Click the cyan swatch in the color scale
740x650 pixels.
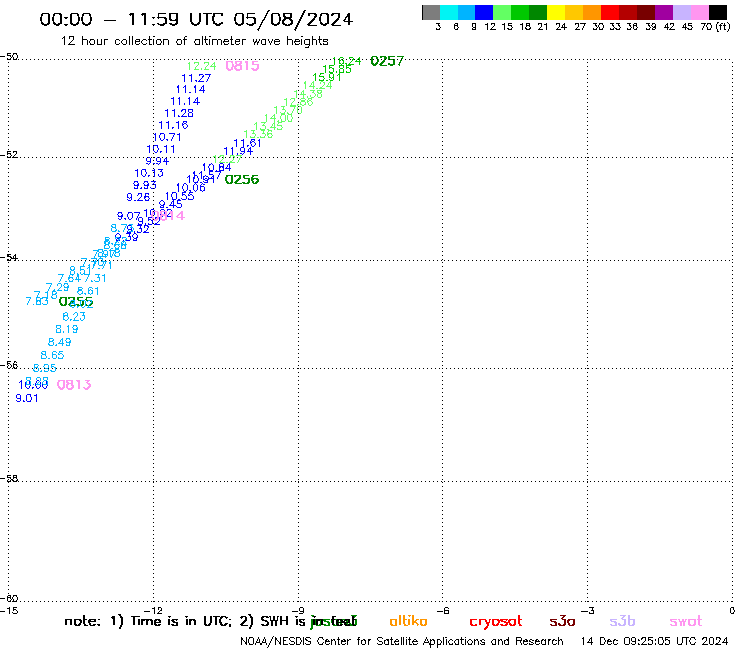click(x=448, y=12)
